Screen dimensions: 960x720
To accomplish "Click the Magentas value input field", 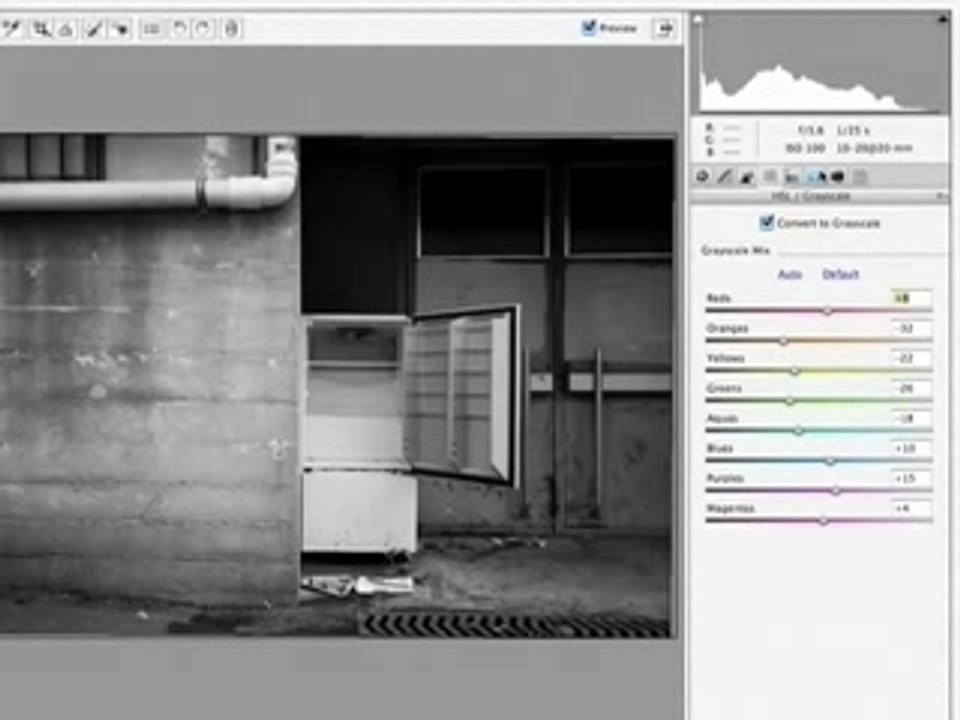I will pyautogui.click(x=912, y=508).
